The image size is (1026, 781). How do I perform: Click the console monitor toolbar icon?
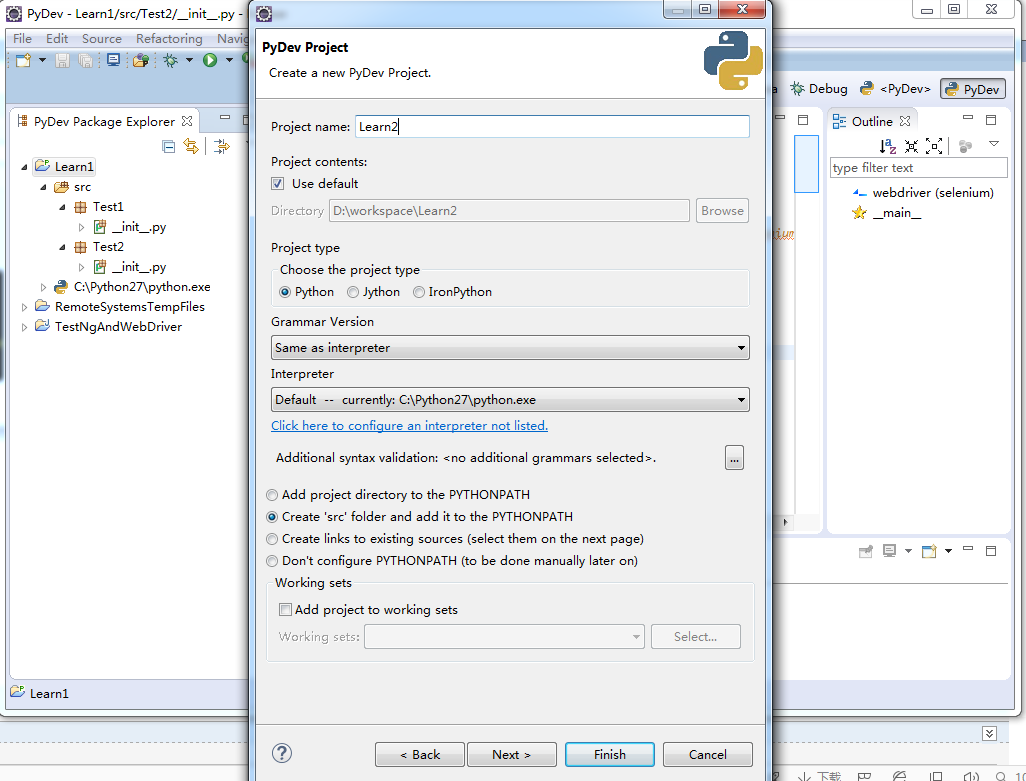[113, 60]
